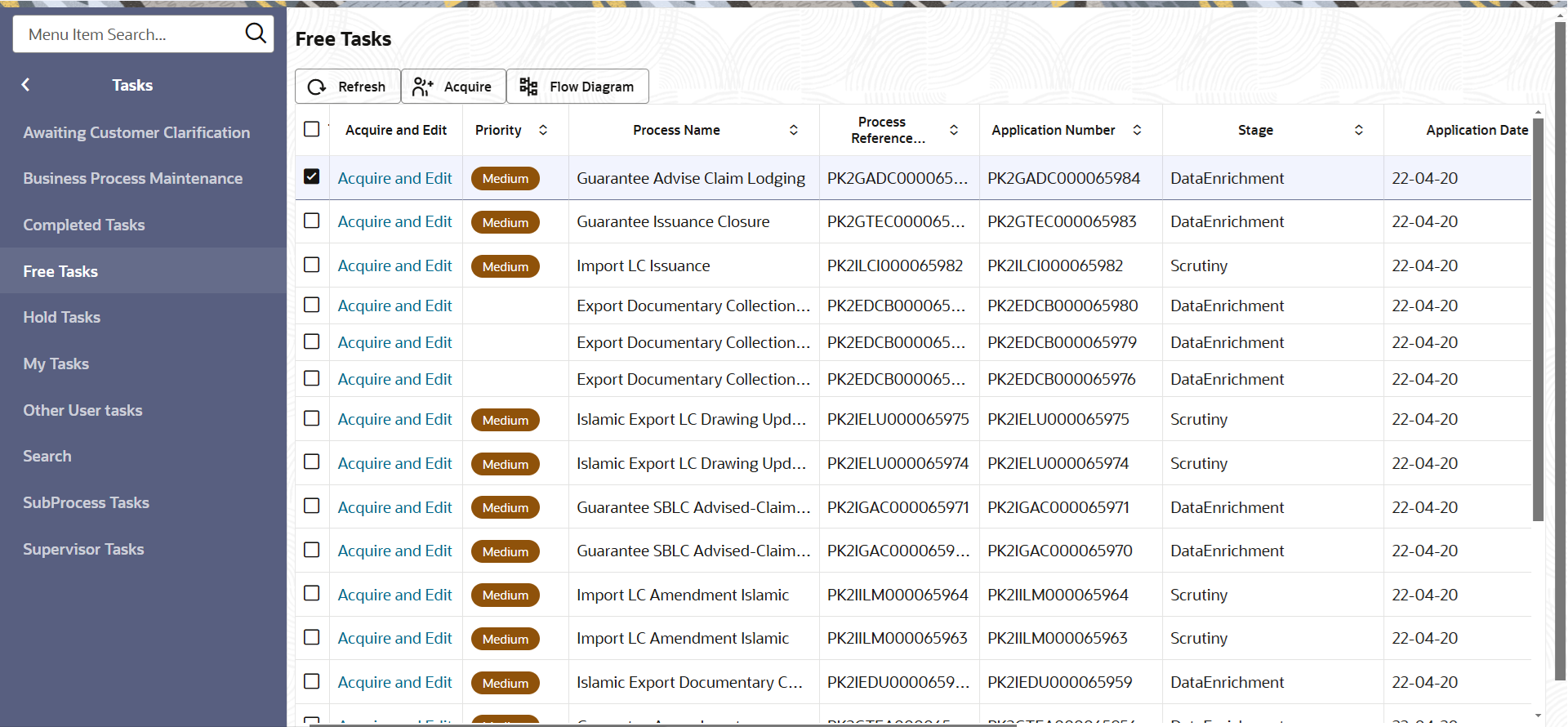
Task: Collapse Tasks menu with back chevron
Action: [x=26, y=85]
